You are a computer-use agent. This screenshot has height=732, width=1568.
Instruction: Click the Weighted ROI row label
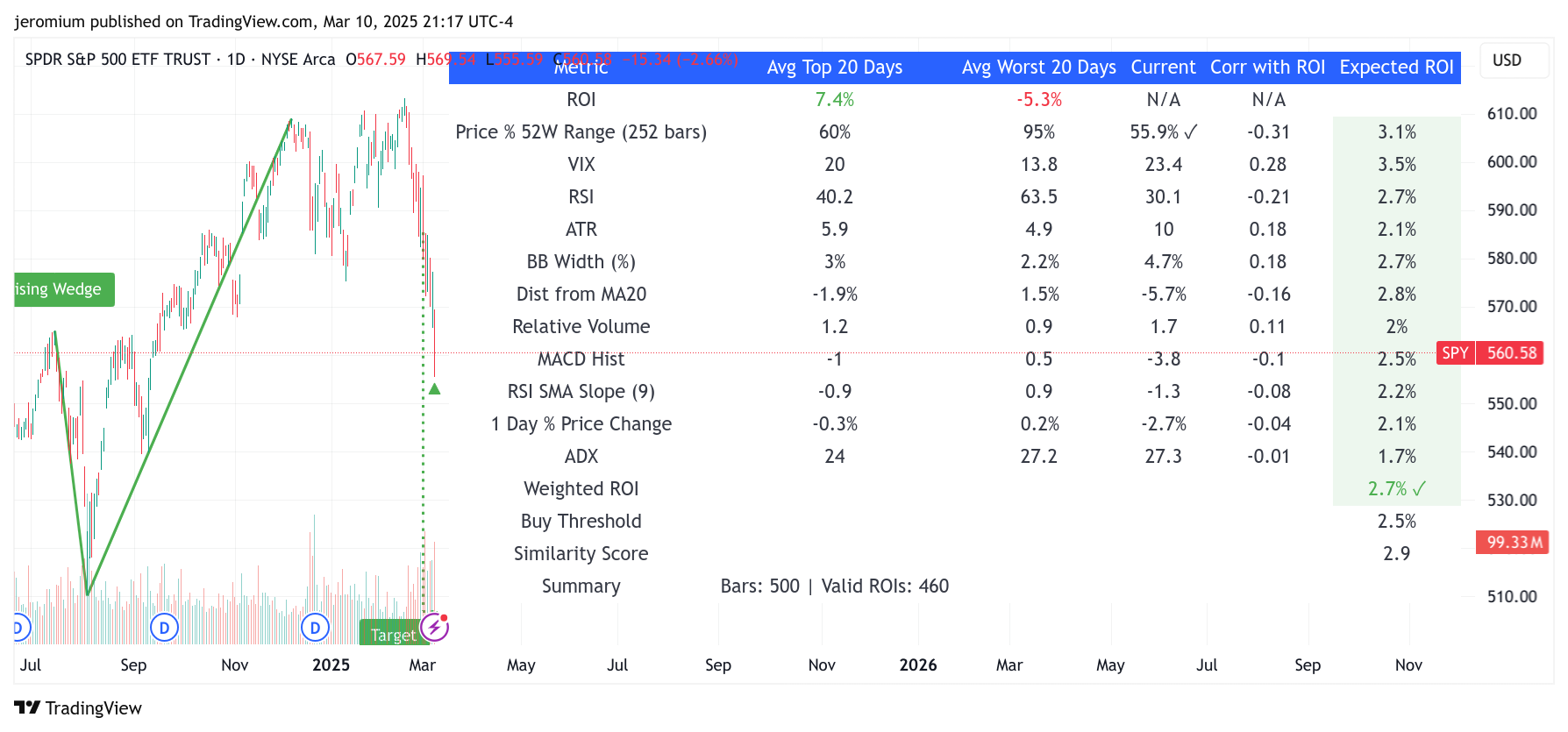(x=581, y=489)
